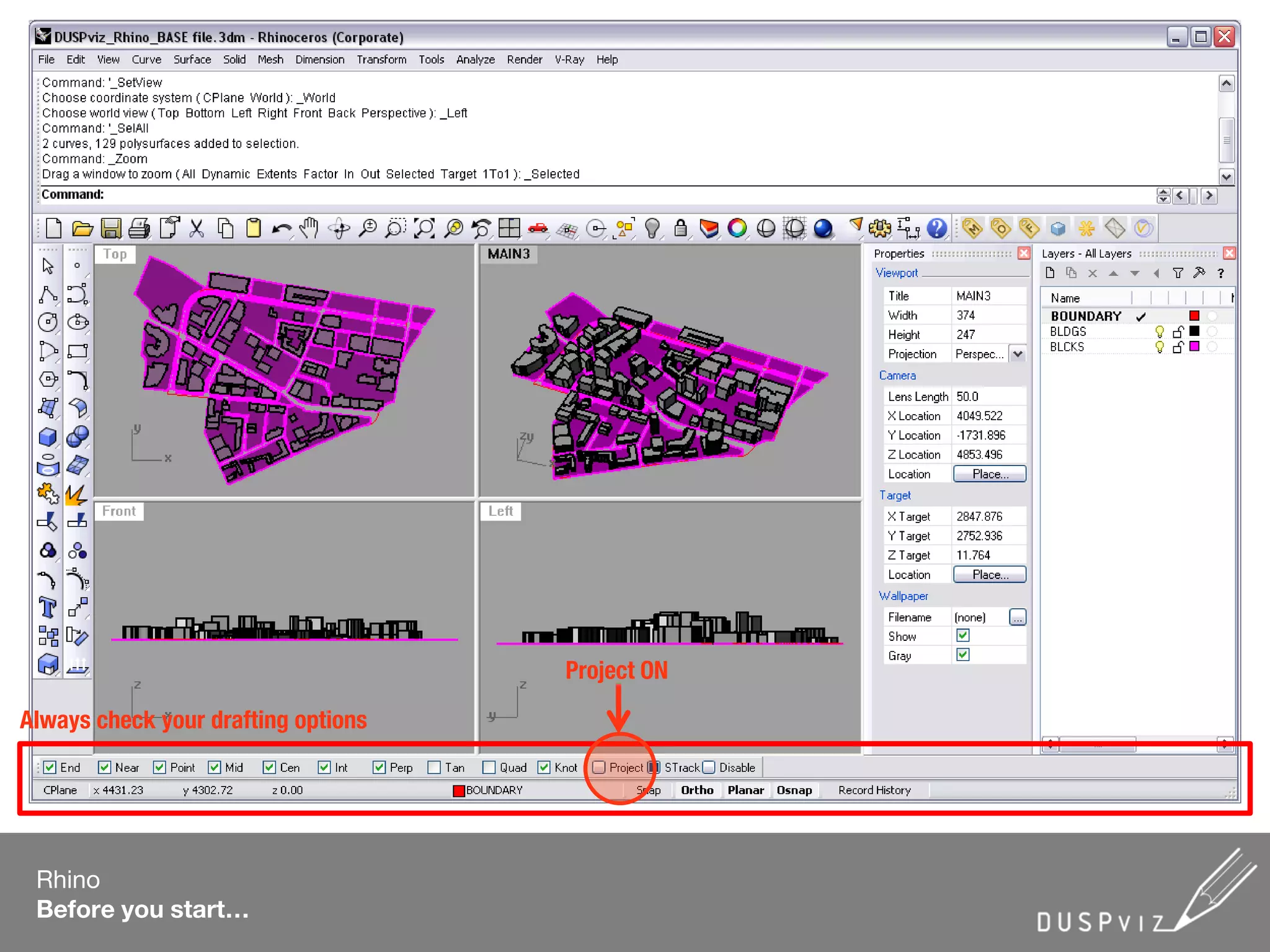The height and width of the screenshot is (952, 1270).
Task: Select the Text tool in sidebar
Action: 48,607
